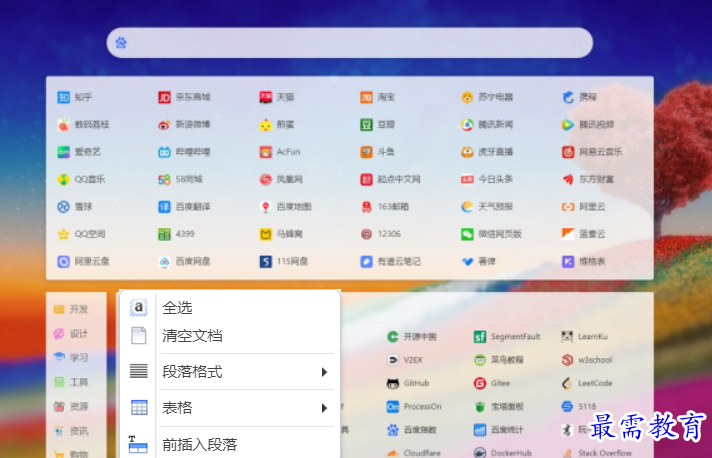Open the 京东商城 JD icon
712x458 pixels.
164,97
